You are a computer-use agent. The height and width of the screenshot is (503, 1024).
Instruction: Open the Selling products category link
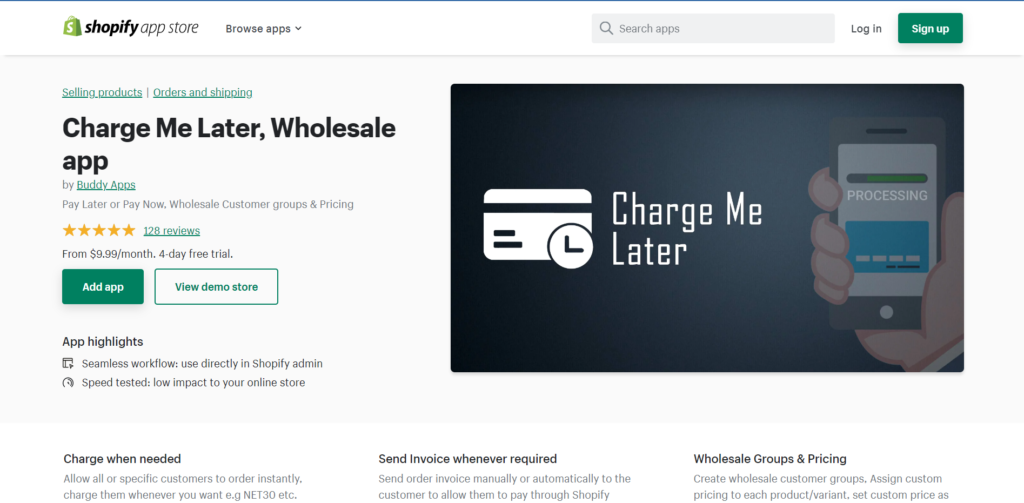[102, 92]
